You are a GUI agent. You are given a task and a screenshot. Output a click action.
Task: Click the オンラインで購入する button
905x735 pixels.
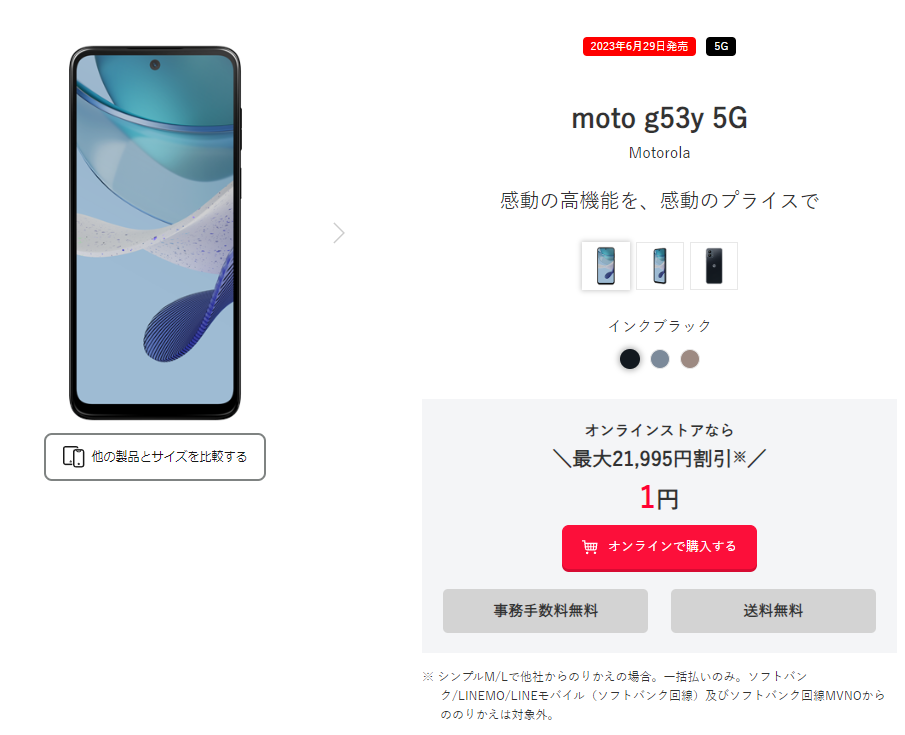click(659, 548)
